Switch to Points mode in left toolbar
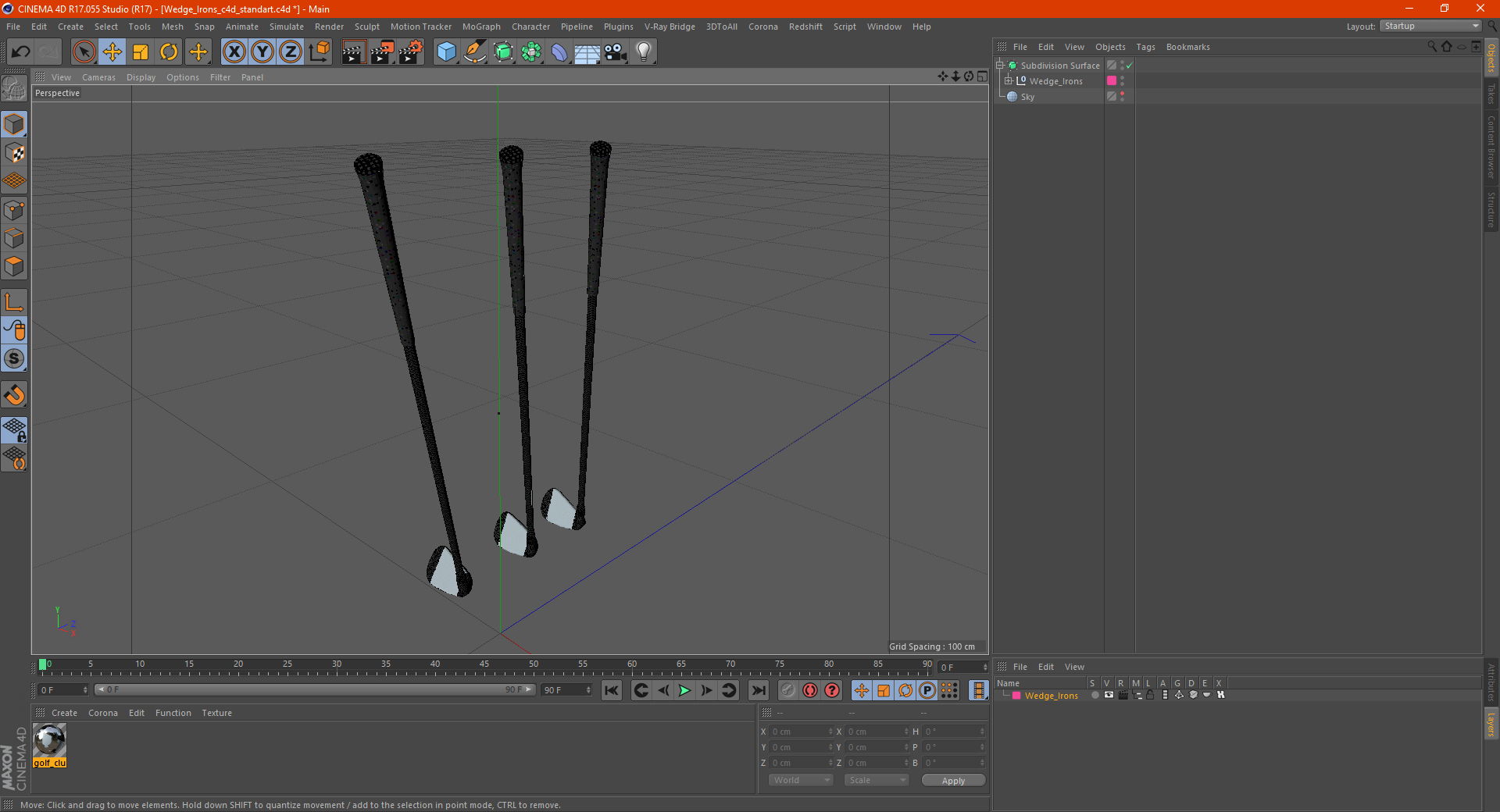Viewport: 1500px width, 812px height. 14,210
